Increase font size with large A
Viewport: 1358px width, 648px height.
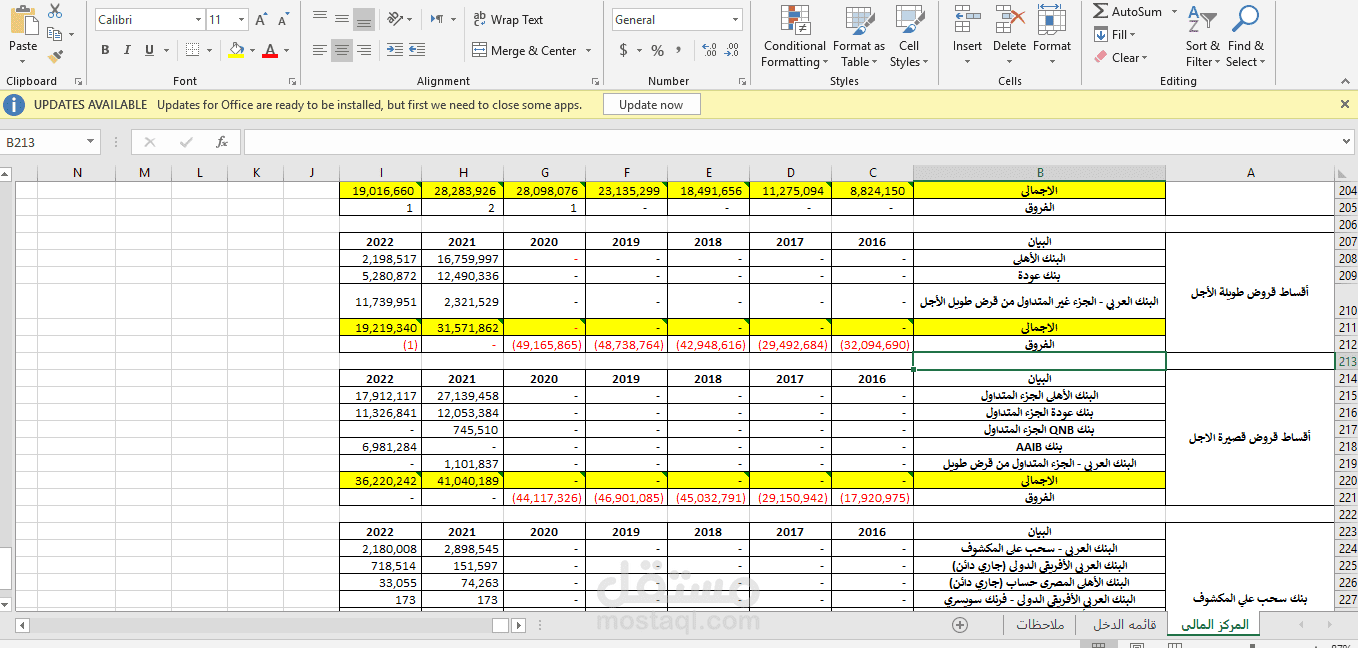[261, 20]
